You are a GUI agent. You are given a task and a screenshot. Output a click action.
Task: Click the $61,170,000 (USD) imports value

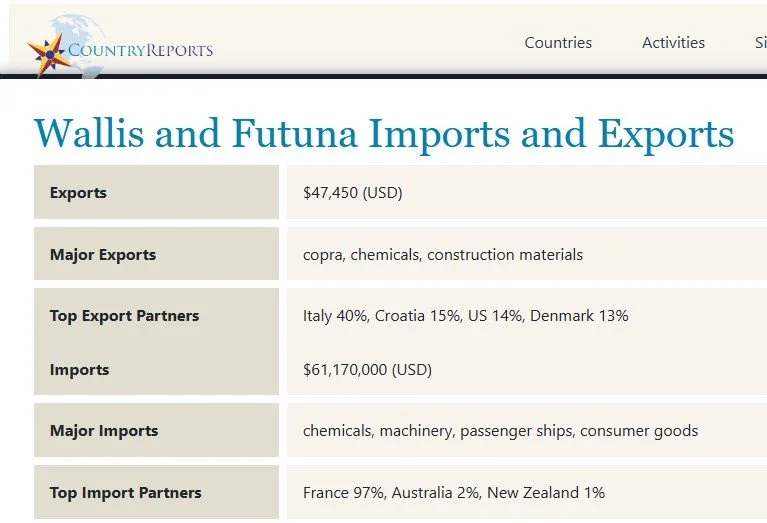click(367, 369)
